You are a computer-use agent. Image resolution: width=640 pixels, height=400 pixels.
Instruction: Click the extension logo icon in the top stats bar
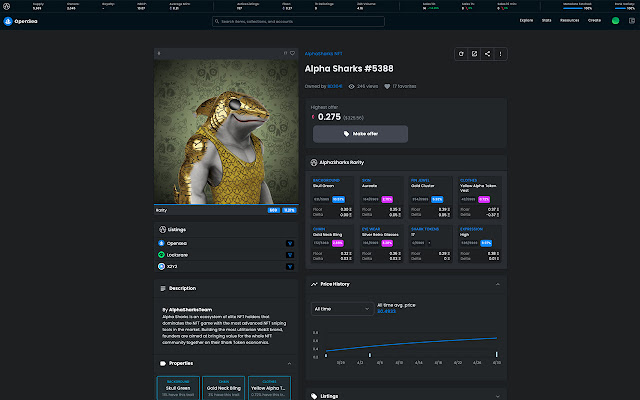click(x=7, y=6)
